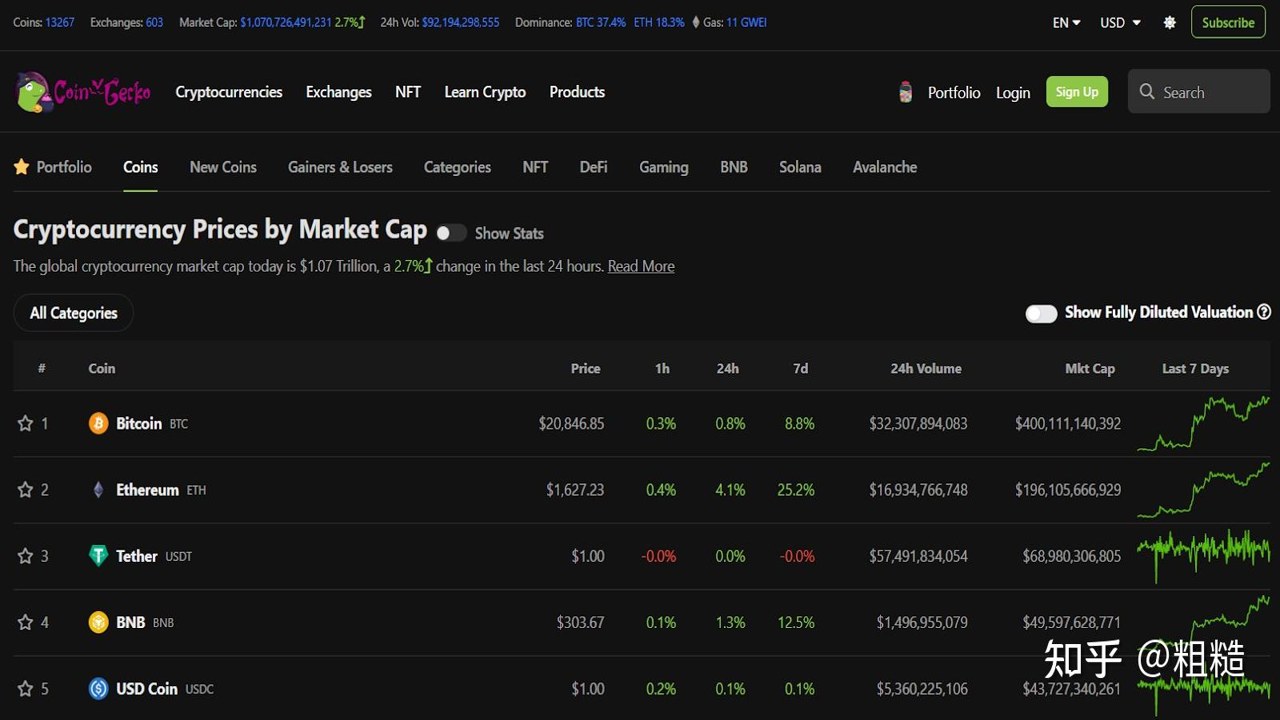Screen dimensions: 1280x720
Task: Click the Coins count 13267 link
Action: coord(60,22)
